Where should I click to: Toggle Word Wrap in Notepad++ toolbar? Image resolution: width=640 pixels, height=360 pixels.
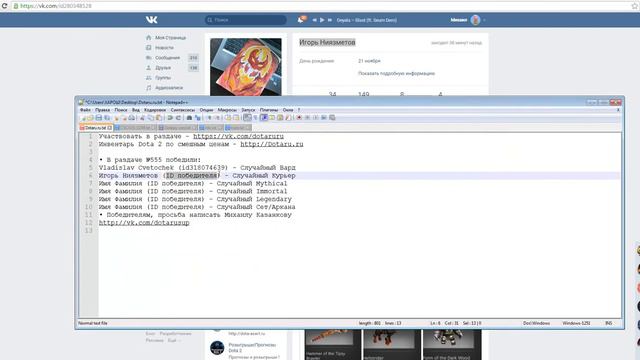pyautogui.click(x=247, y=118)
